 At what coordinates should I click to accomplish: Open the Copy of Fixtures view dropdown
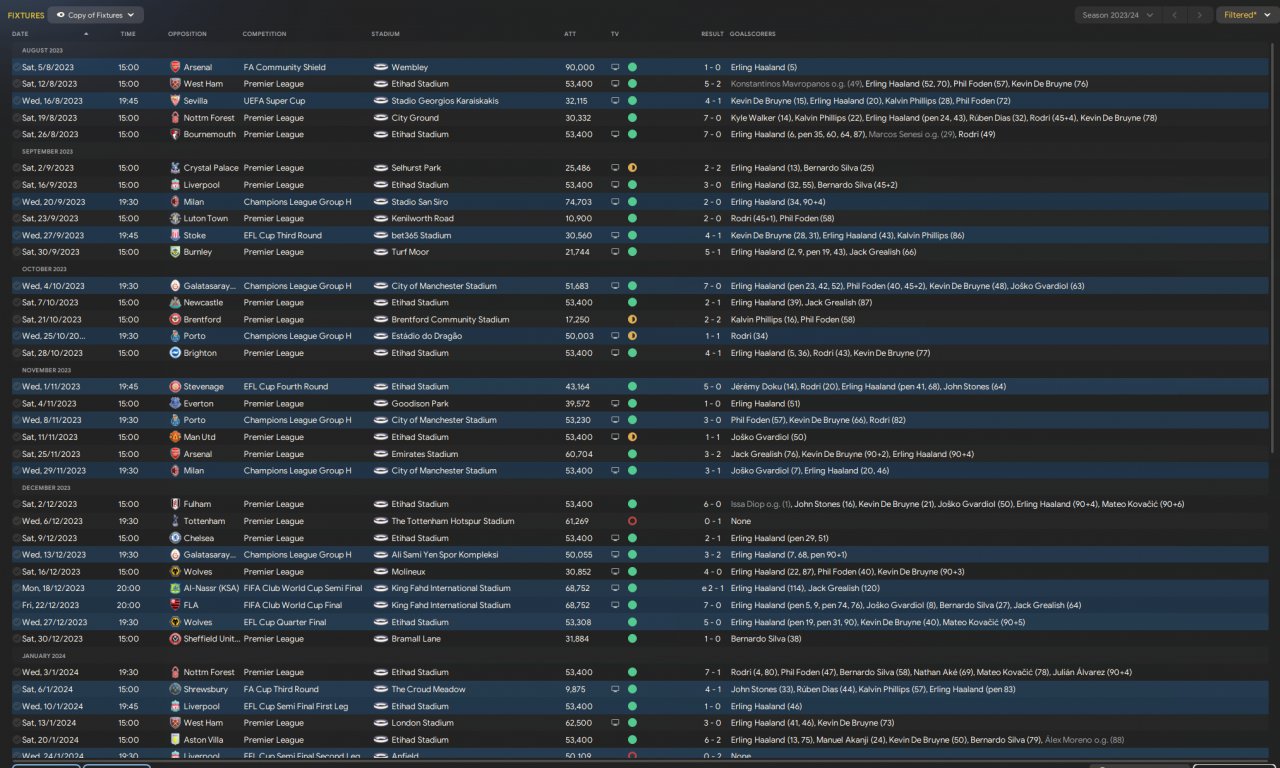[x=96, y=15]
